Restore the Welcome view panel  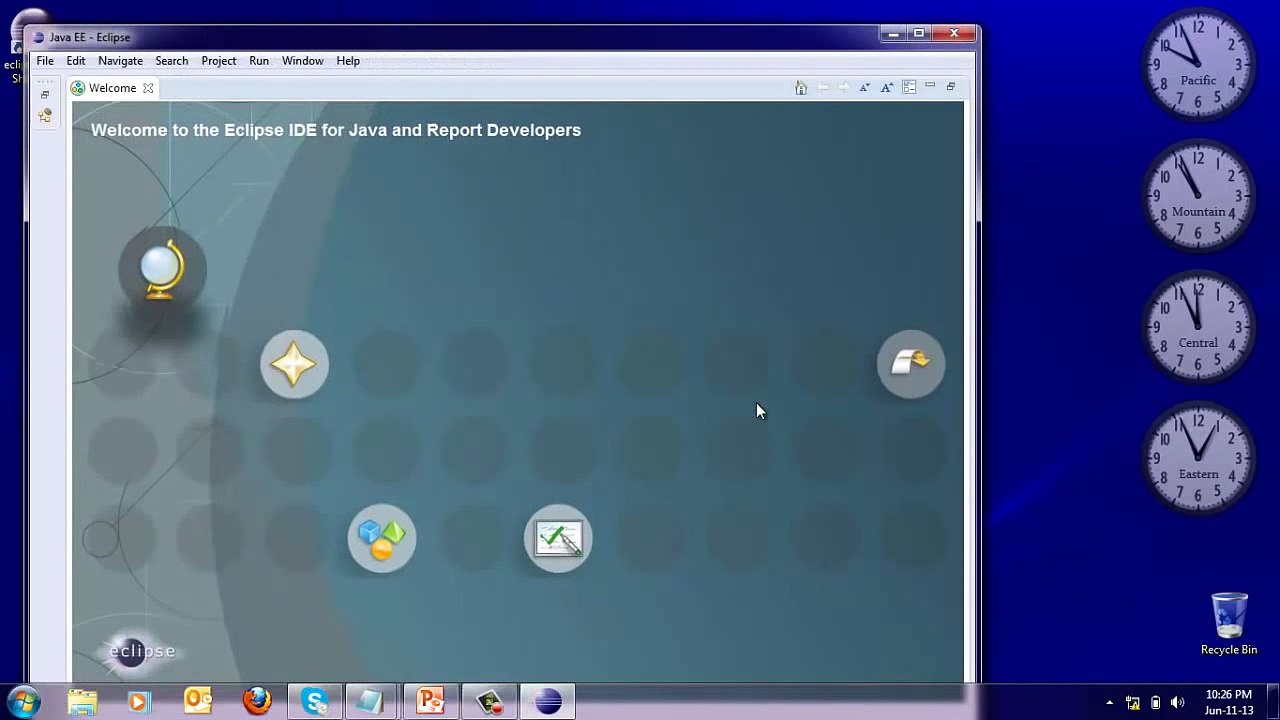point(951,87)
